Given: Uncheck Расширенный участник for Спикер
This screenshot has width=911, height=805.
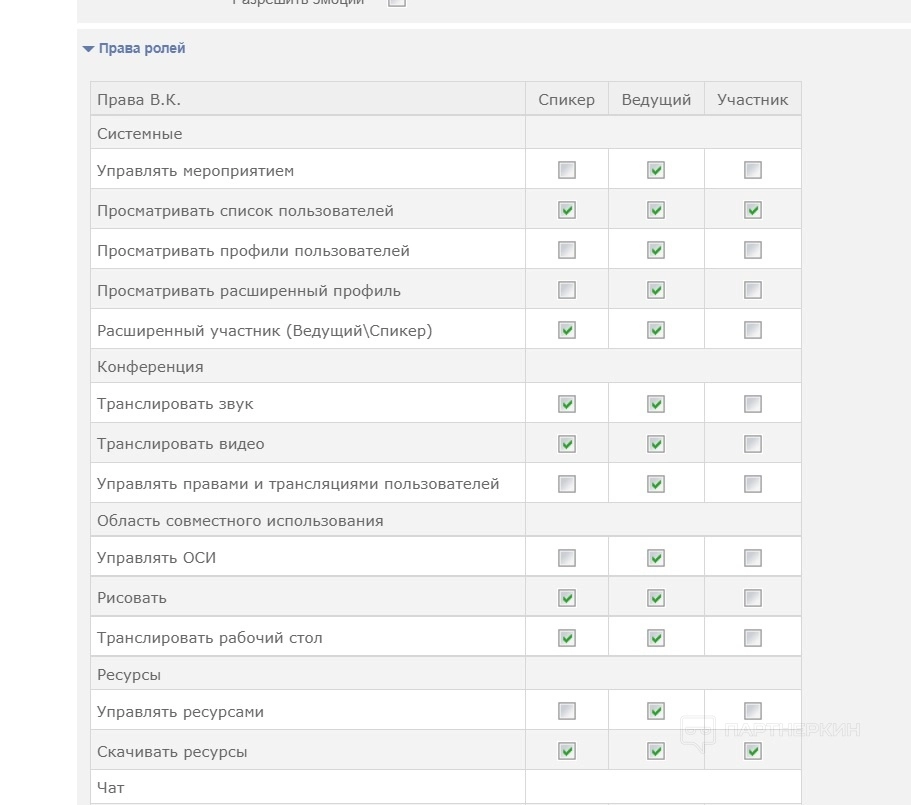Looking at the screenshot, I should [567, 330].
